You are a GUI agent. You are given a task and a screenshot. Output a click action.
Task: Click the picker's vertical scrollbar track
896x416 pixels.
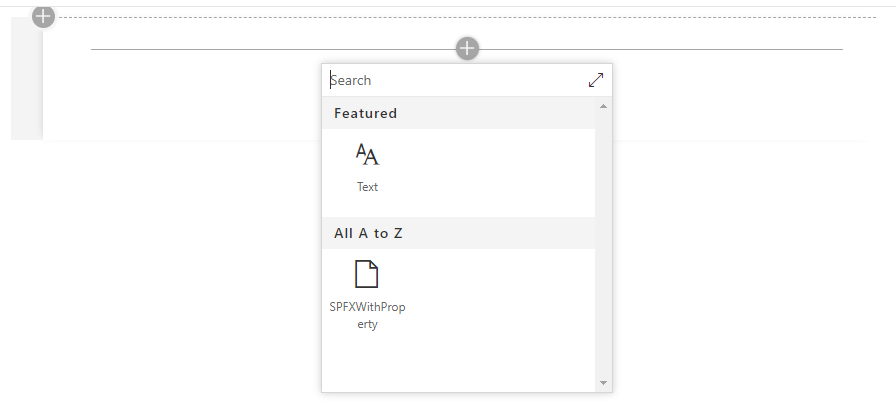pyautogui.click(x=603, y=245)
